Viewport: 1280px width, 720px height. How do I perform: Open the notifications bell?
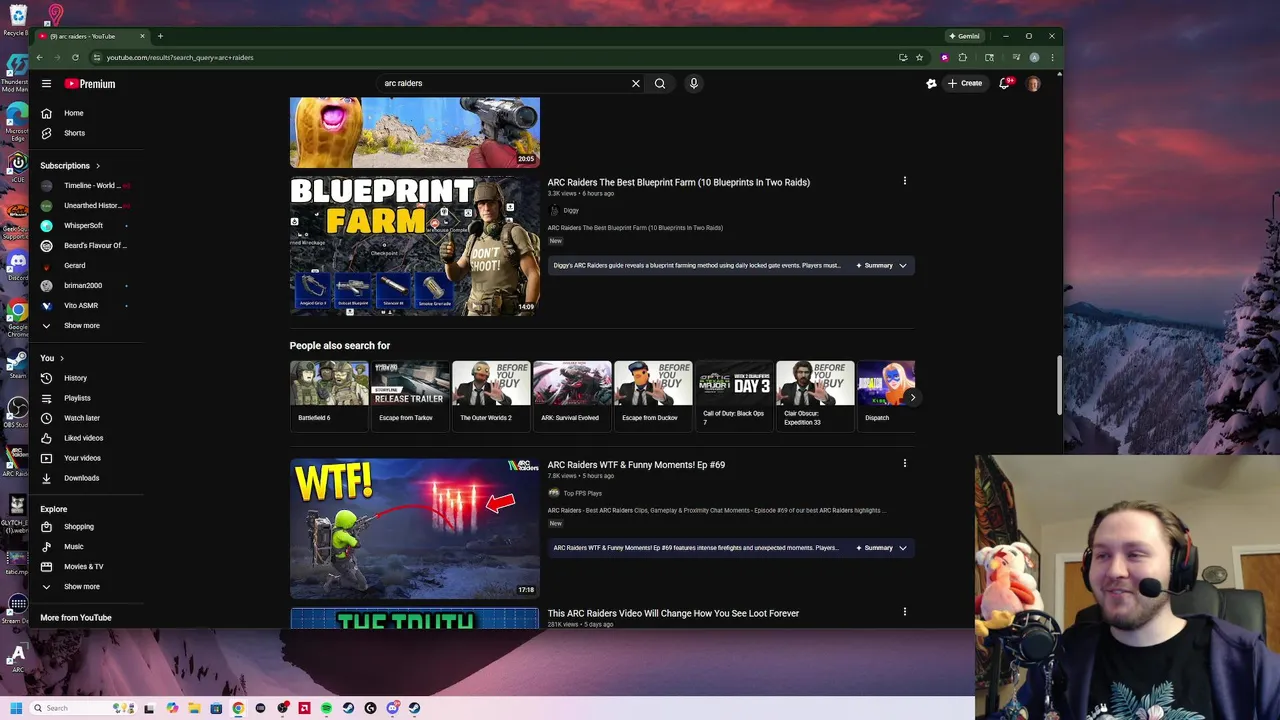(x=1004, y=83)
